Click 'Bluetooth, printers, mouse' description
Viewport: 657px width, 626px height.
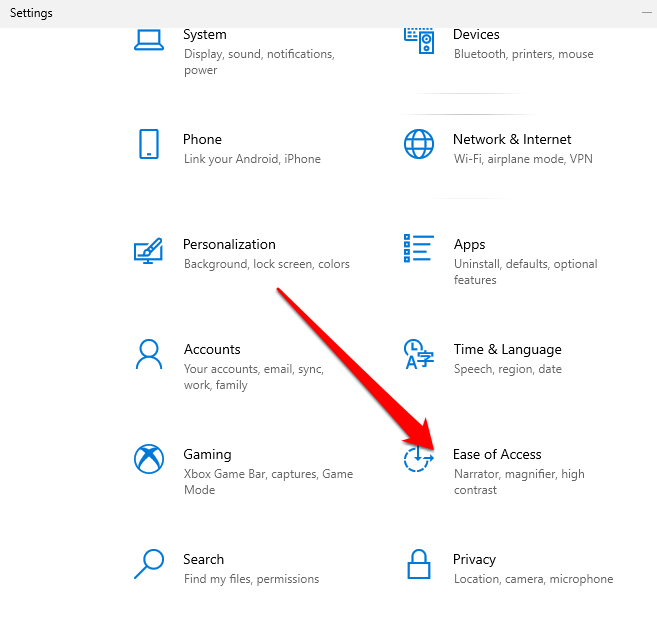tap(523, 54)
